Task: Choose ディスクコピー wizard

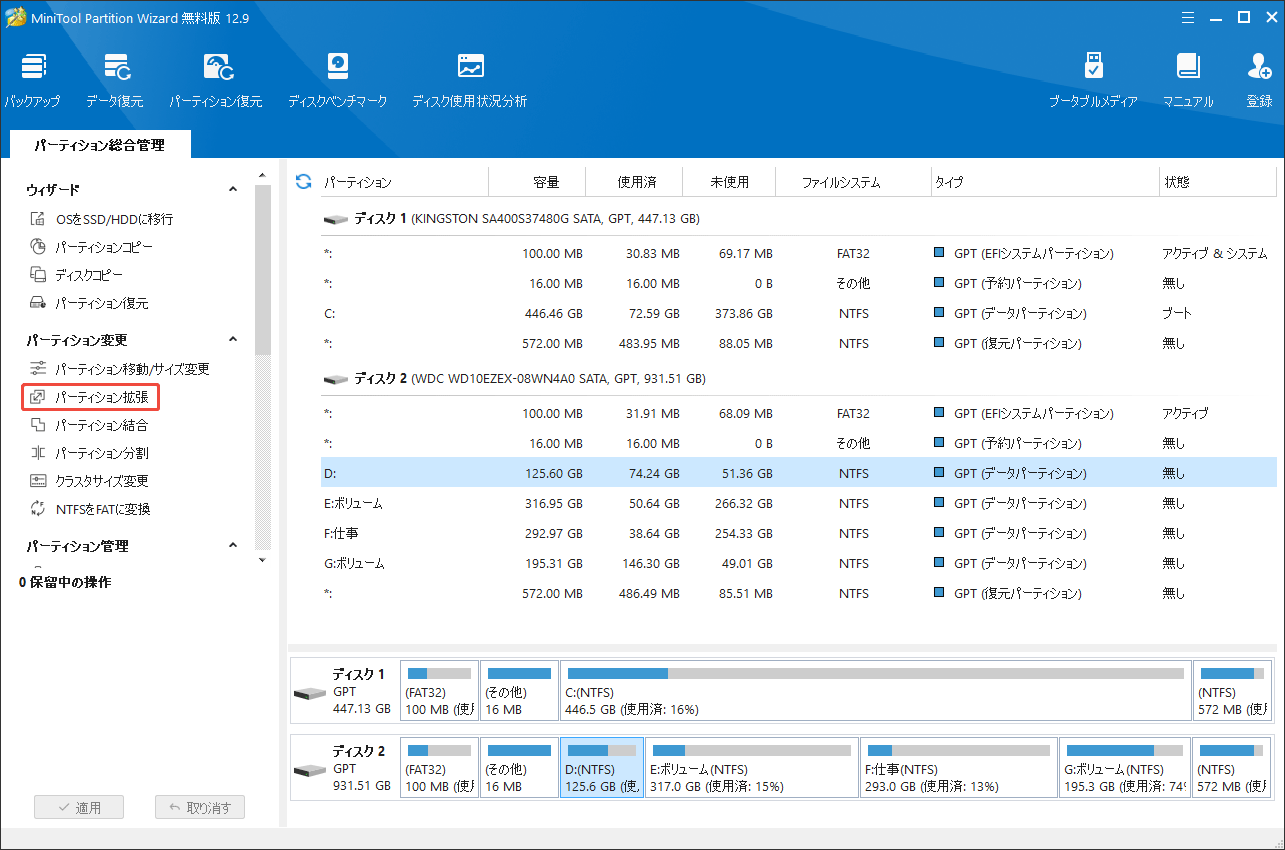Action: click(x=77, y=275)
